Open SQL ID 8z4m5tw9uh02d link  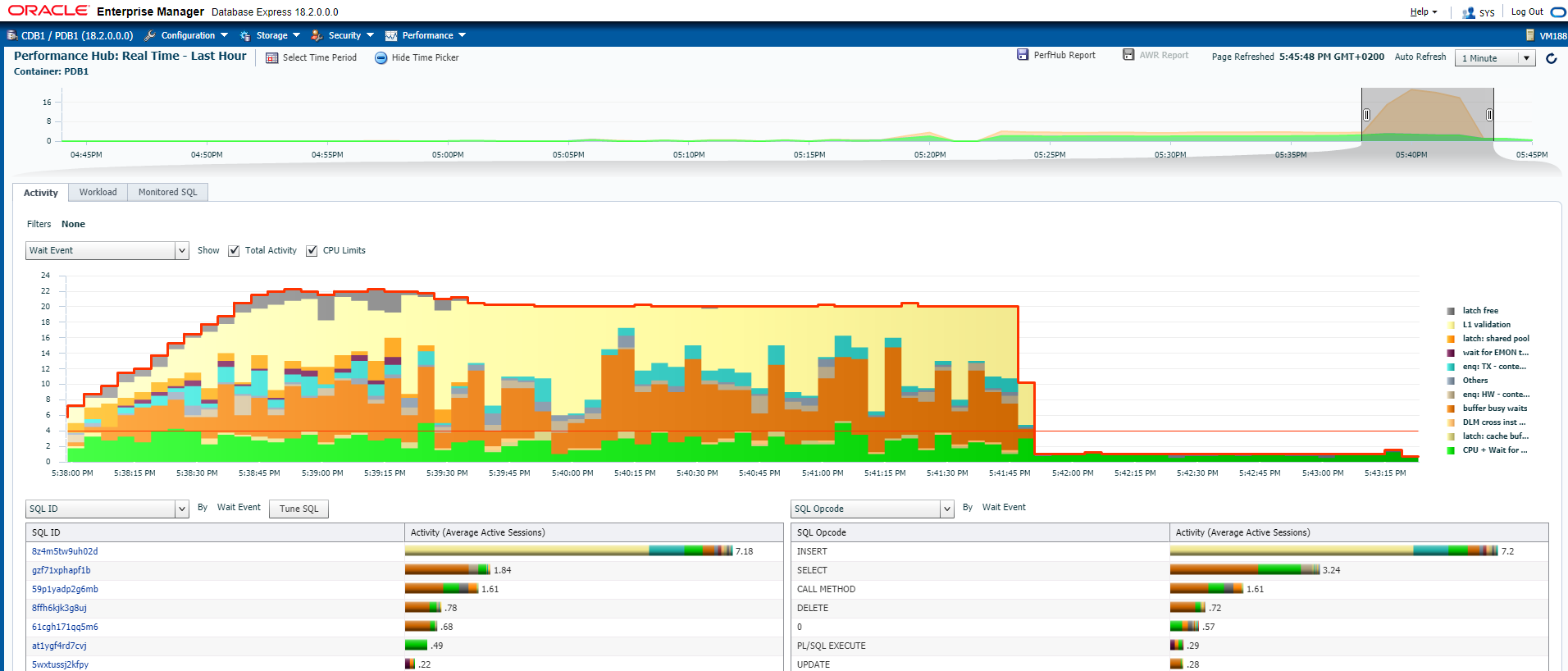pos(65,551)
